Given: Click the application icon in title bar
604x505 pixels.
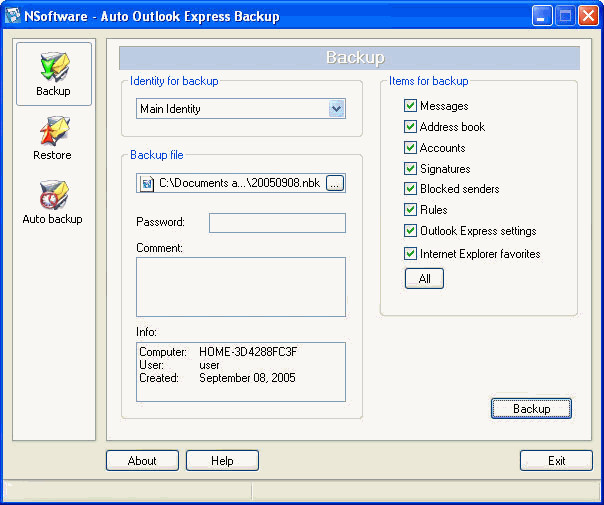Looking at the screenshot, I should tap(13, 16).
